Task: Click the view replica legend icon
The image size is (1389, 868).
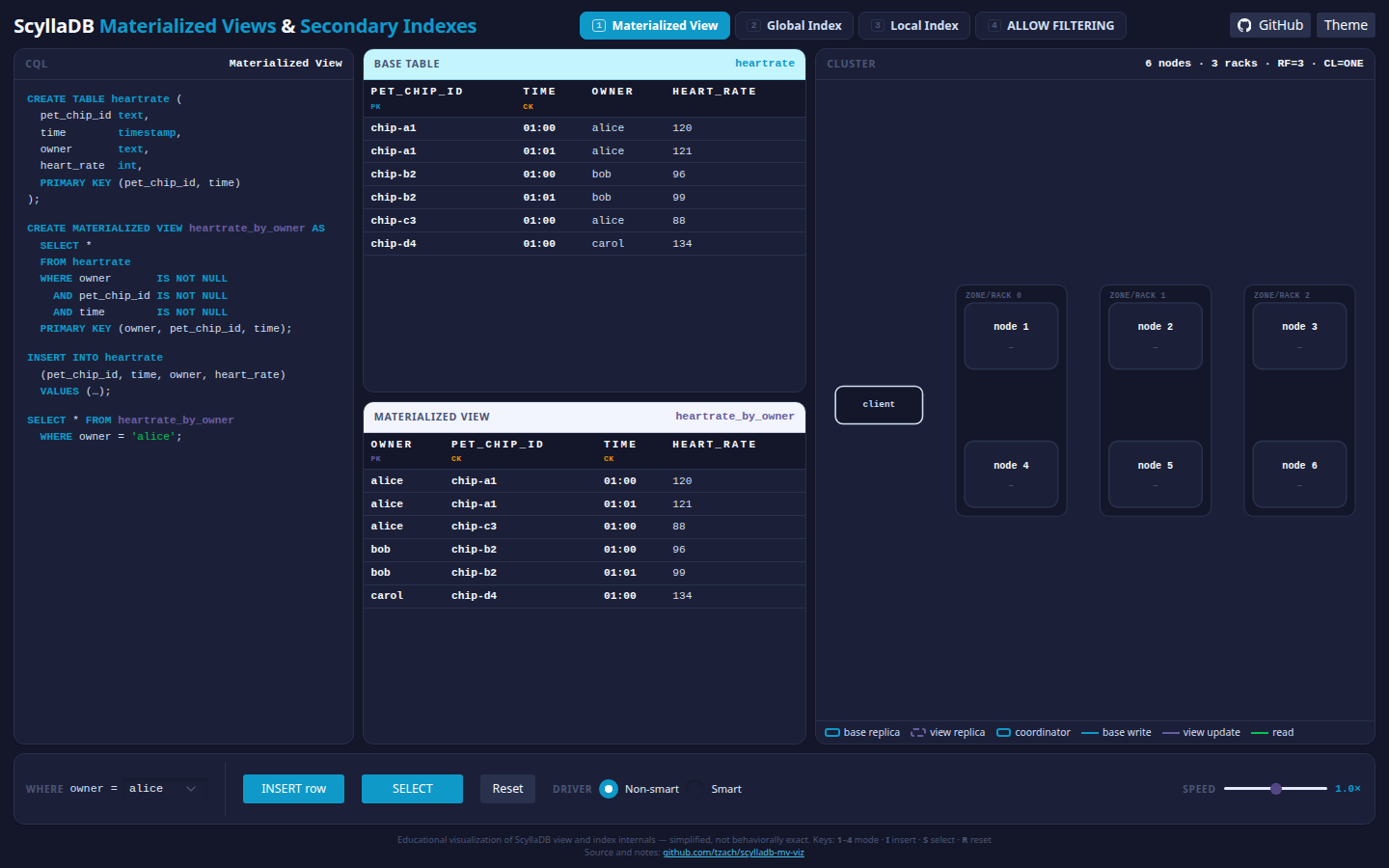Action: click(x=918, y=733)
